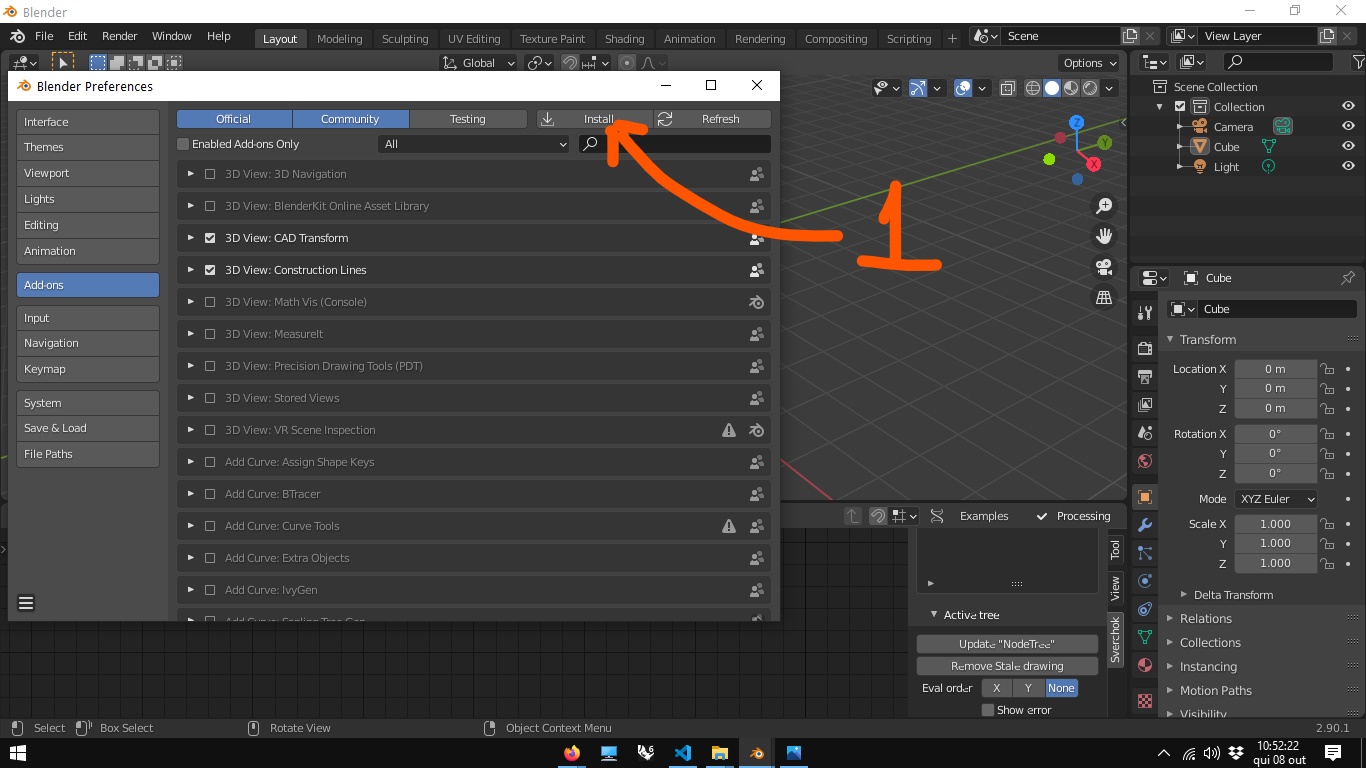This screenshot has width=1366, height=768.
Task: Disable the 3D View: CAD Transform add-on
Action: [210, 238]
